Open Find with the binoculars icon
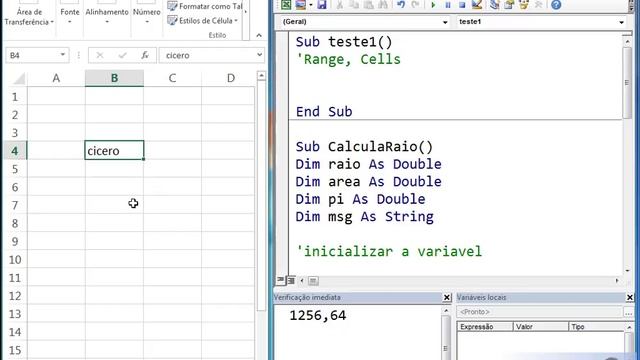This screenshot has width=640, height=360. (383, 4)
